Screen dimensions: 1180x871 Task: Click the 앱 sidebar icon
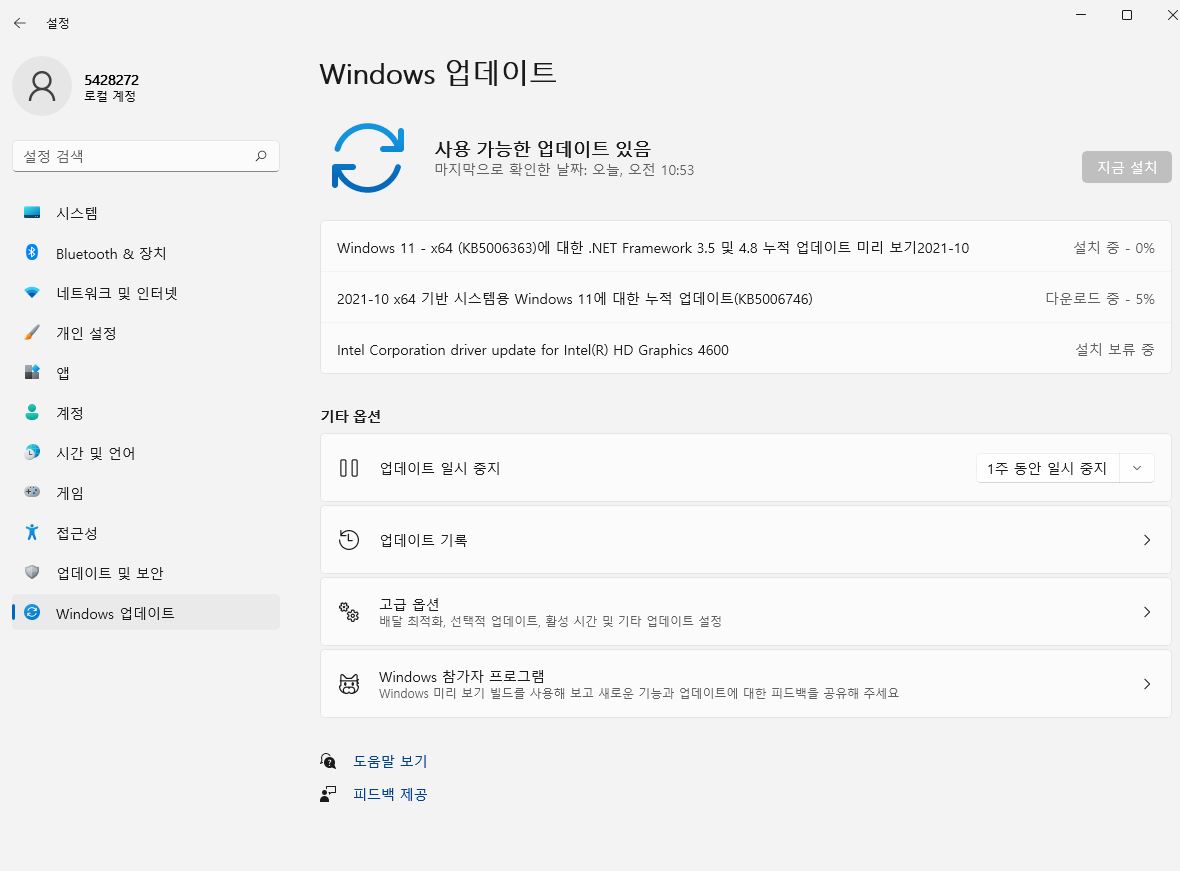32,372
